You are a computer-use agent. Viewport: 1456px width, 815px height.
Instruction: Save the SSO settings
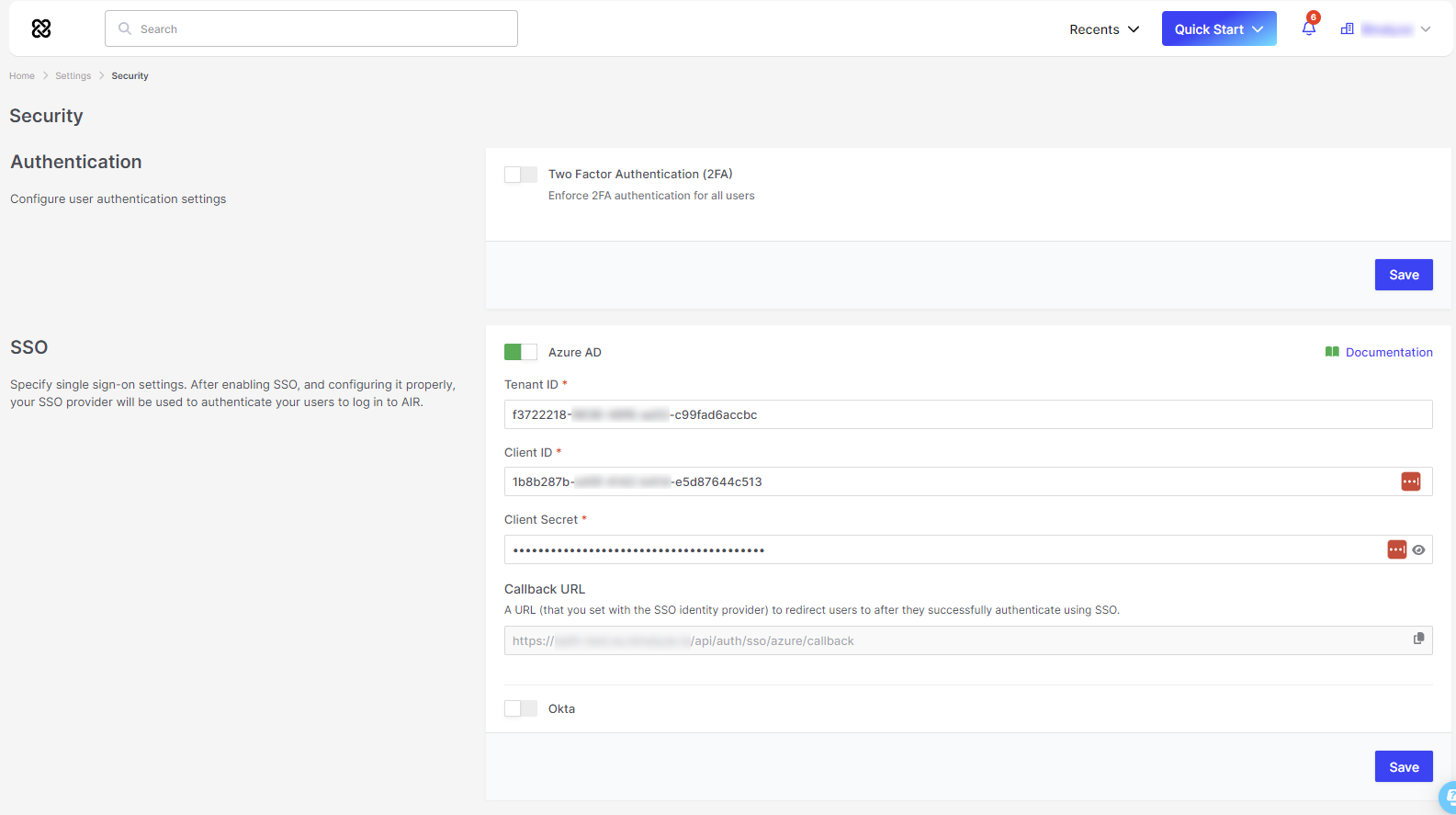1403,767
